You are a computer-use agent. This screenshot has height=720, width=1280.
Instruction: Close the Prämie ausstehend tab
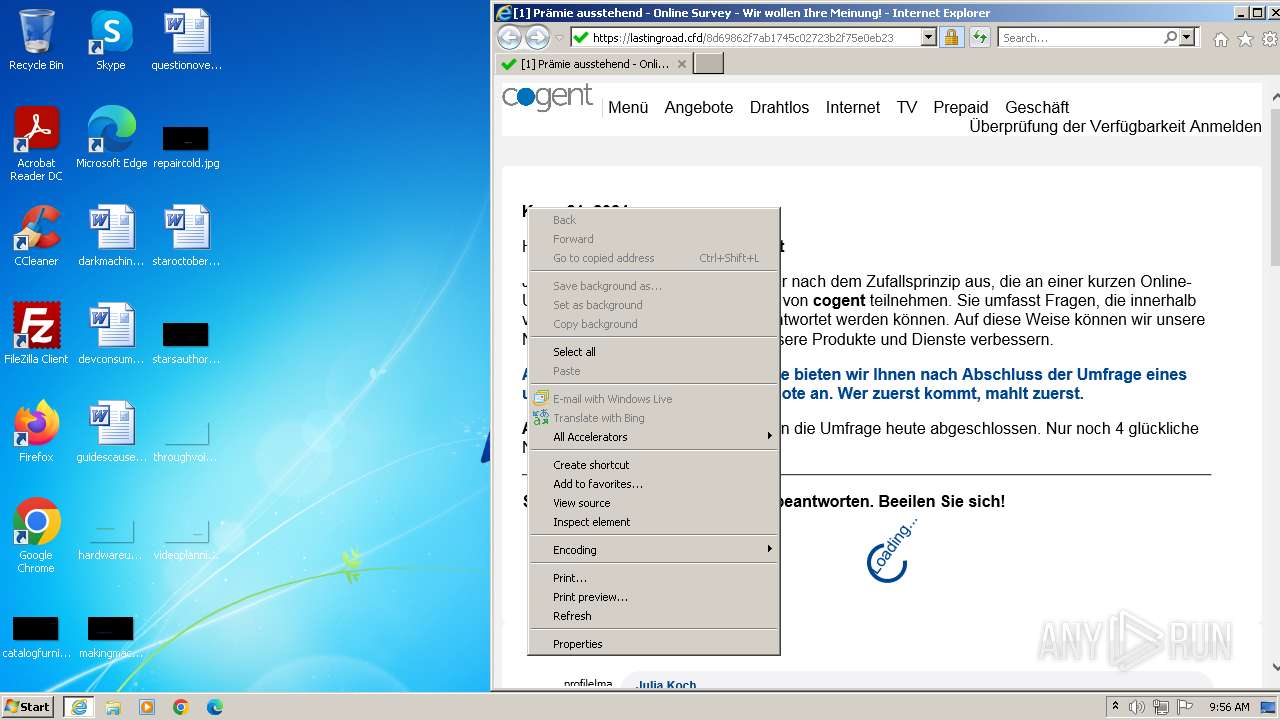tap(682, 64)
